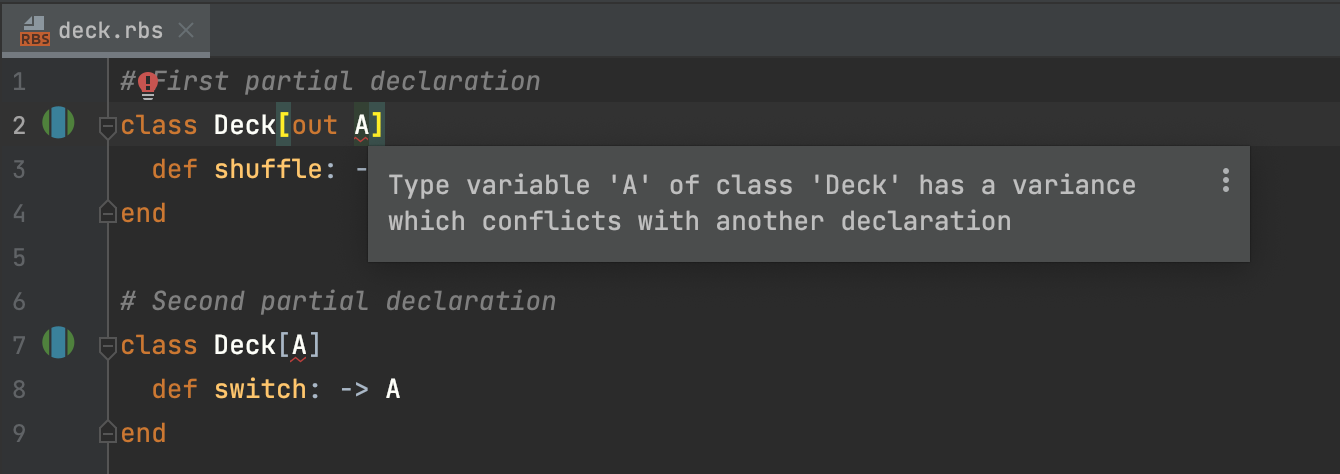This screenshot has width=1340, height=474.
Task: Click the return type A on line 8
Action: click(393, 389)
